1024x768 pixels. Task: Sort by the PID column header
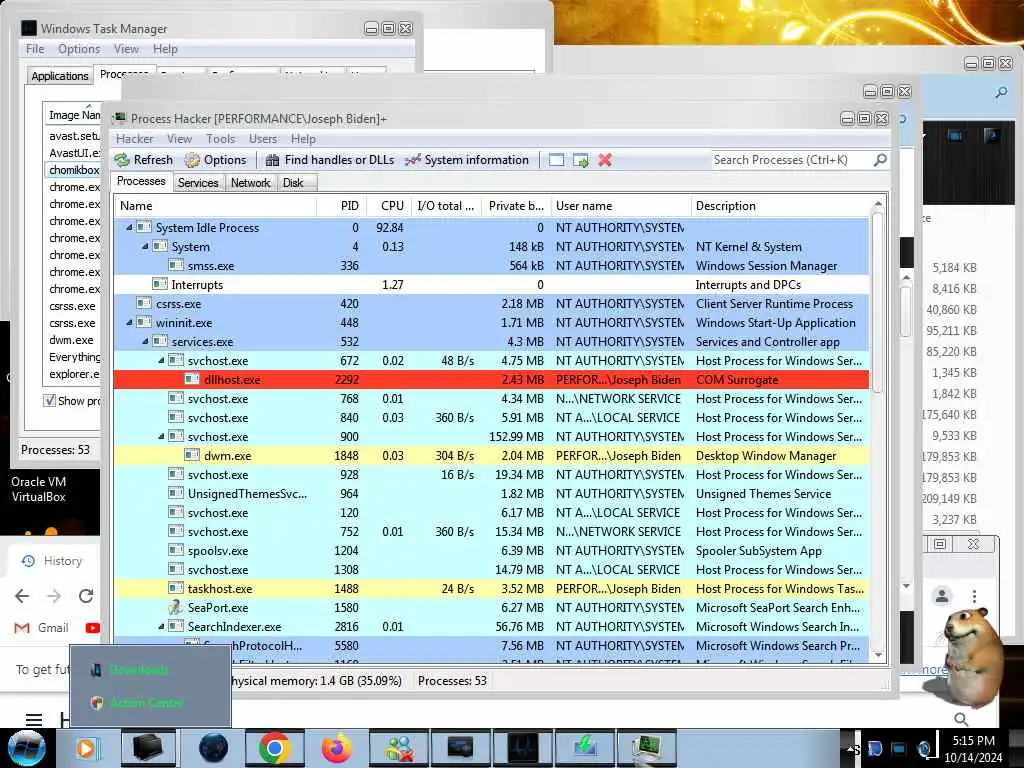tap(342, 206)
